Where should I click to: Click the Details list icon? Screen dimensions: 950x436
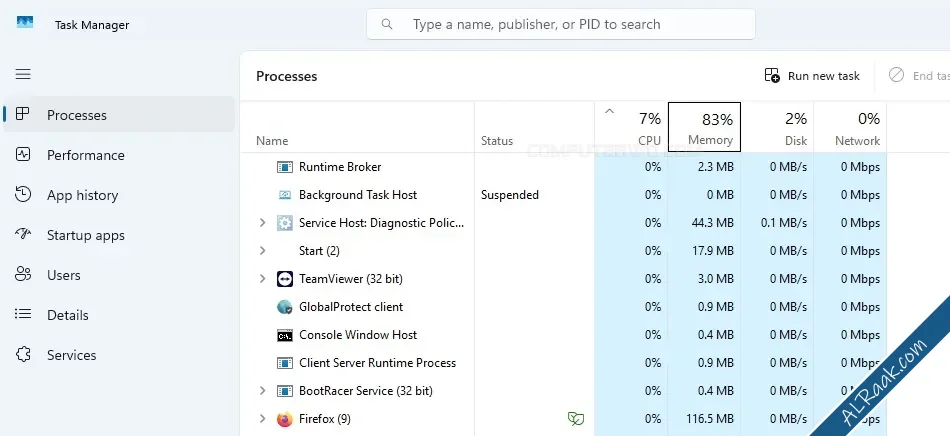point(23,314)
